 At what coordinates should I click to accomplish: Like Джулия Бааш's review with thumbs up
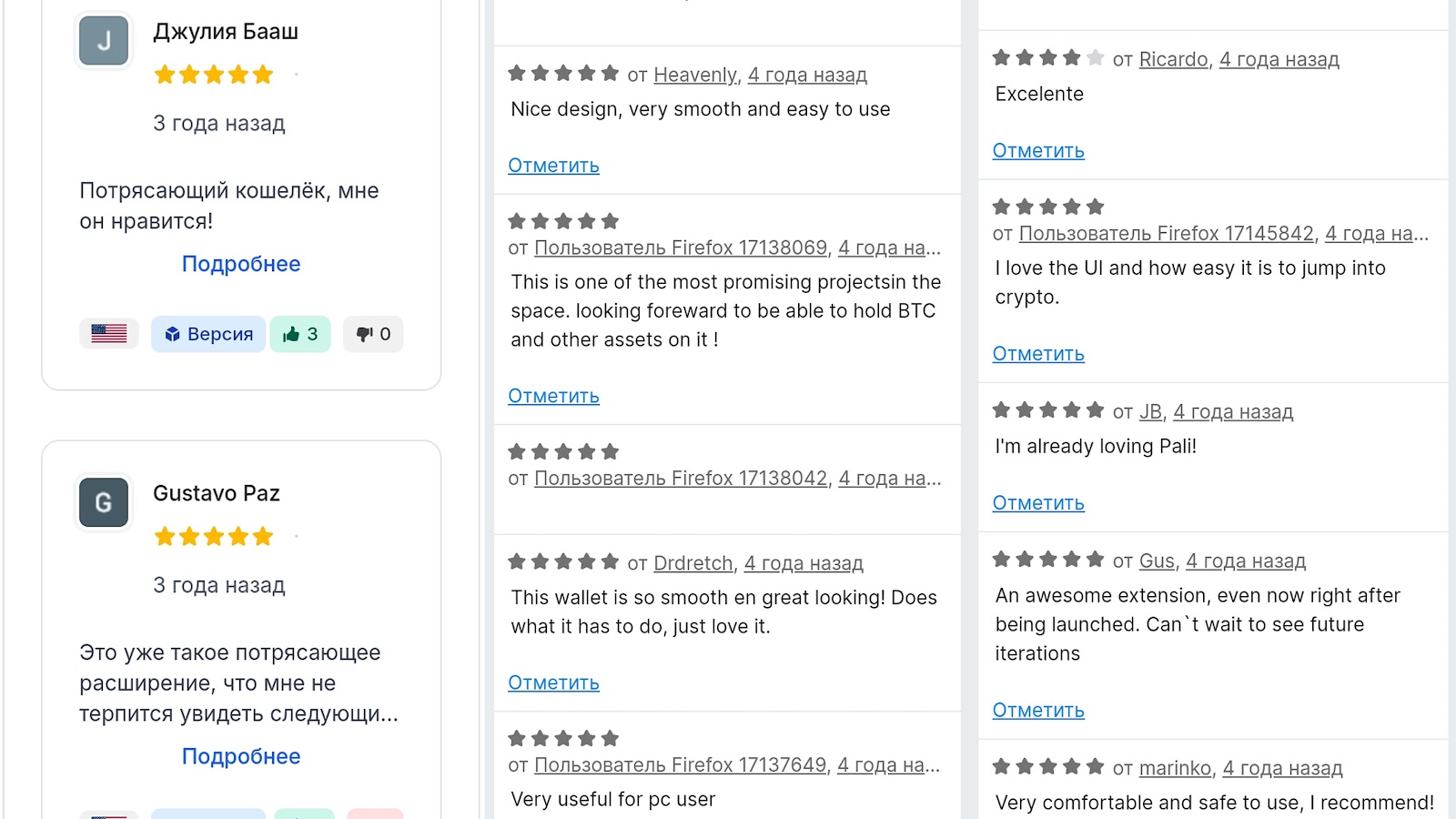click(x=300, y=334)
